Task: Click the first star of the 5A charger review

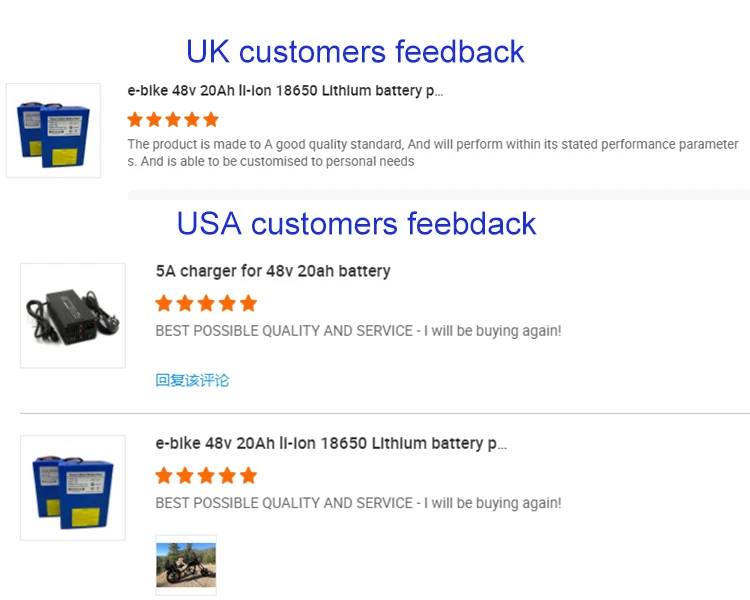Action: pyautogui.click(x=164, y=303)
